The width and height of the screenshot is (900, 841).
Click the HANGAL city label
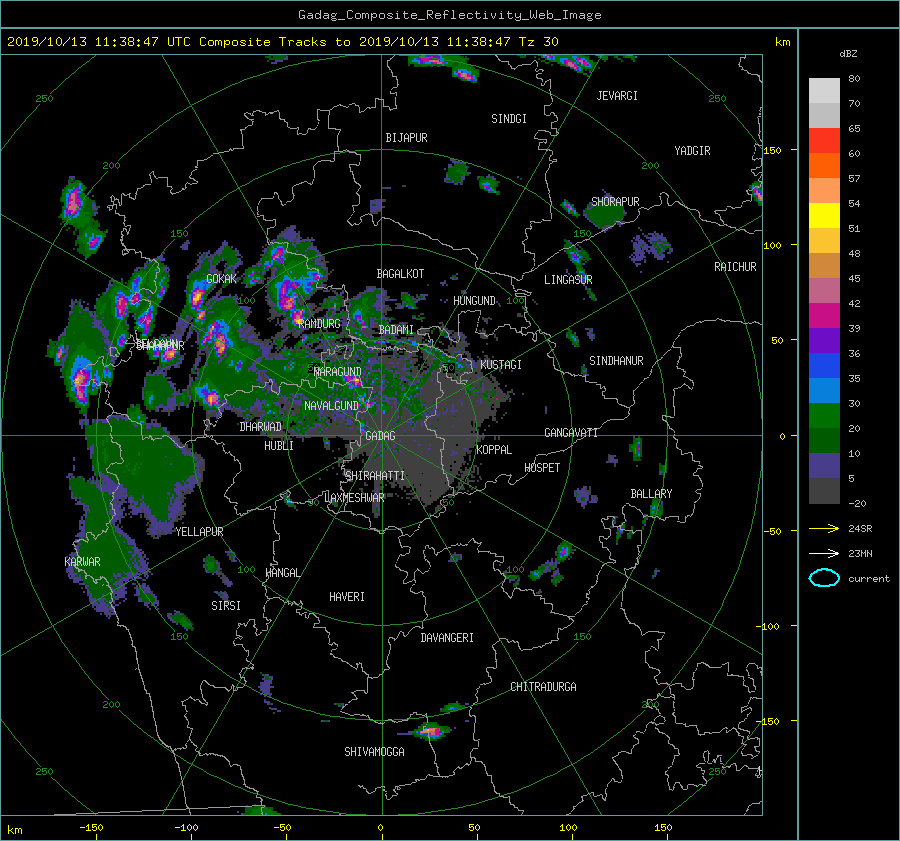[x=283, y=573]
